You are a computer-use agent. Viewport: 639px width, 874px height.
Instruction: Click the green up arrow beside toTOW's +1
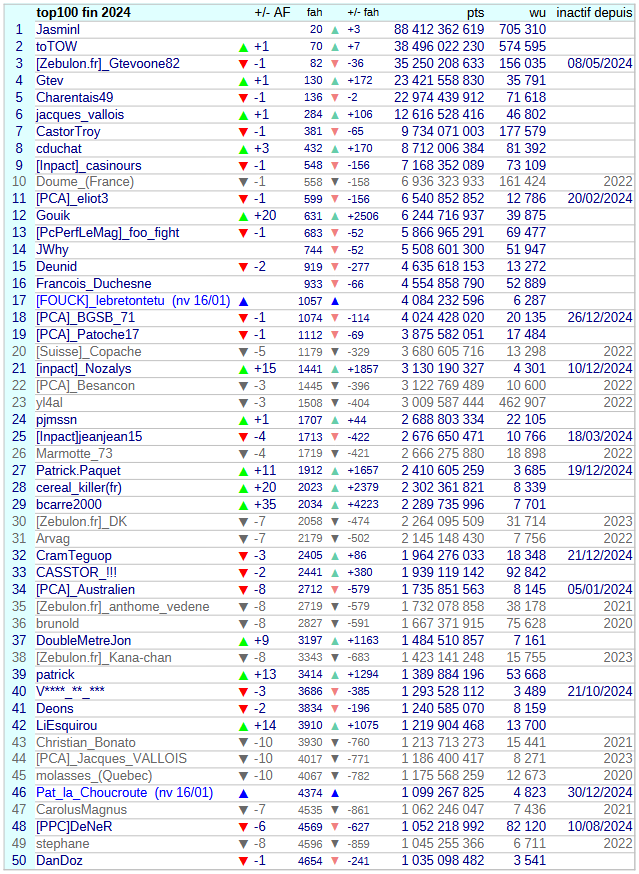pos(243,47)
